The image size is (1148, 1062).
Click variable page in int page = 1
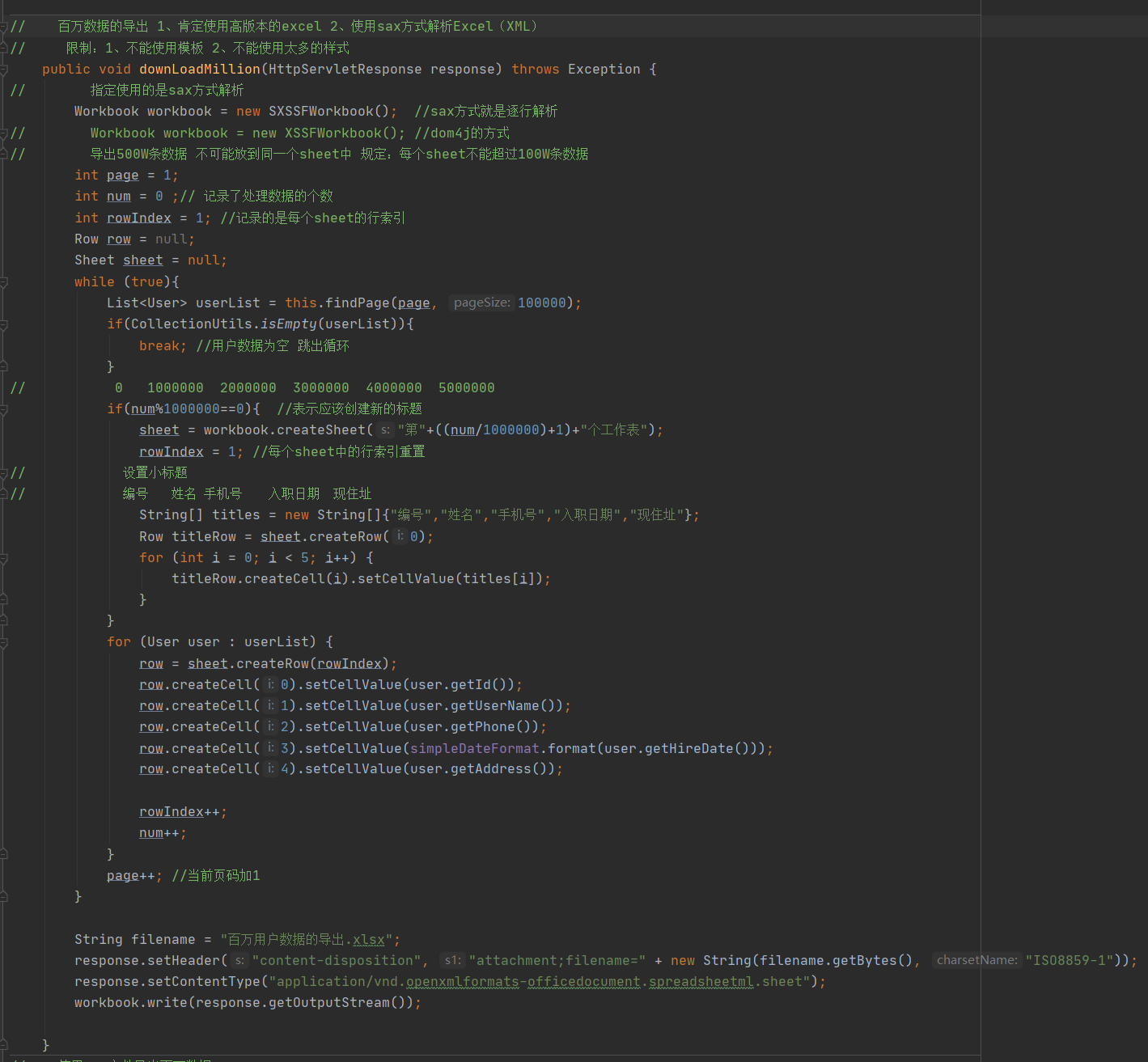123,176
